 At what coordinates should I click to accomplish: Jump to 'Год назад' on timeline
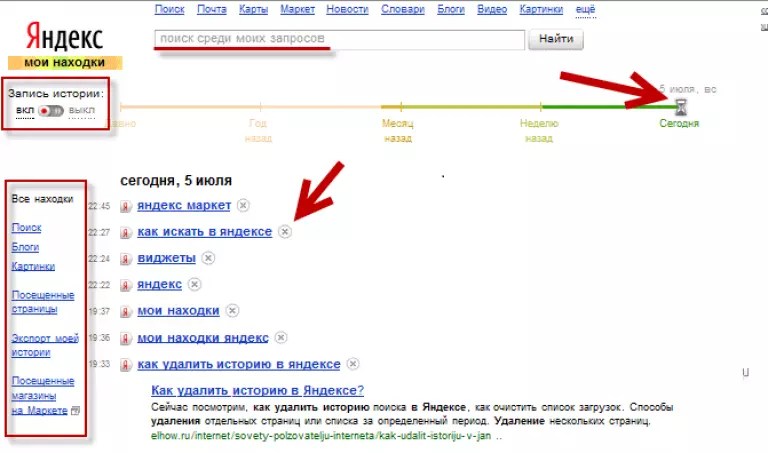[258, 131]
